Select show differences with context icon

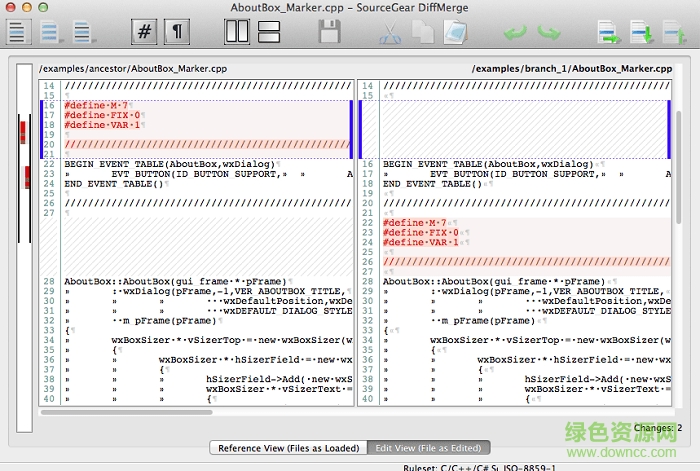pyautogui.click(x=82, y=32)
